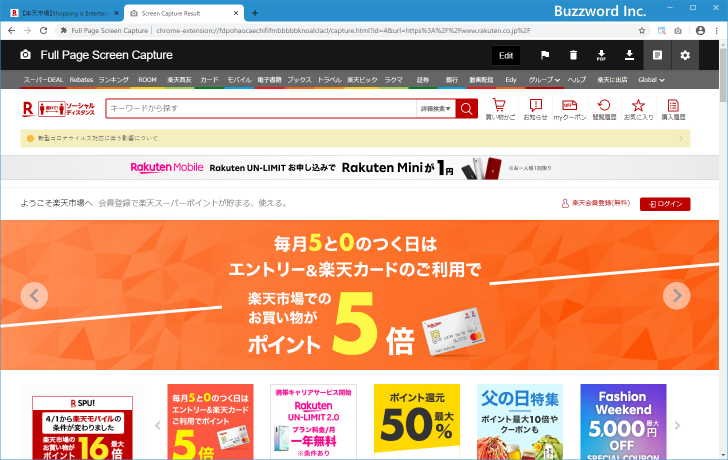Open the 購入履歴 purchase history icon
728x460 pixels.
[x=673, y=110]
